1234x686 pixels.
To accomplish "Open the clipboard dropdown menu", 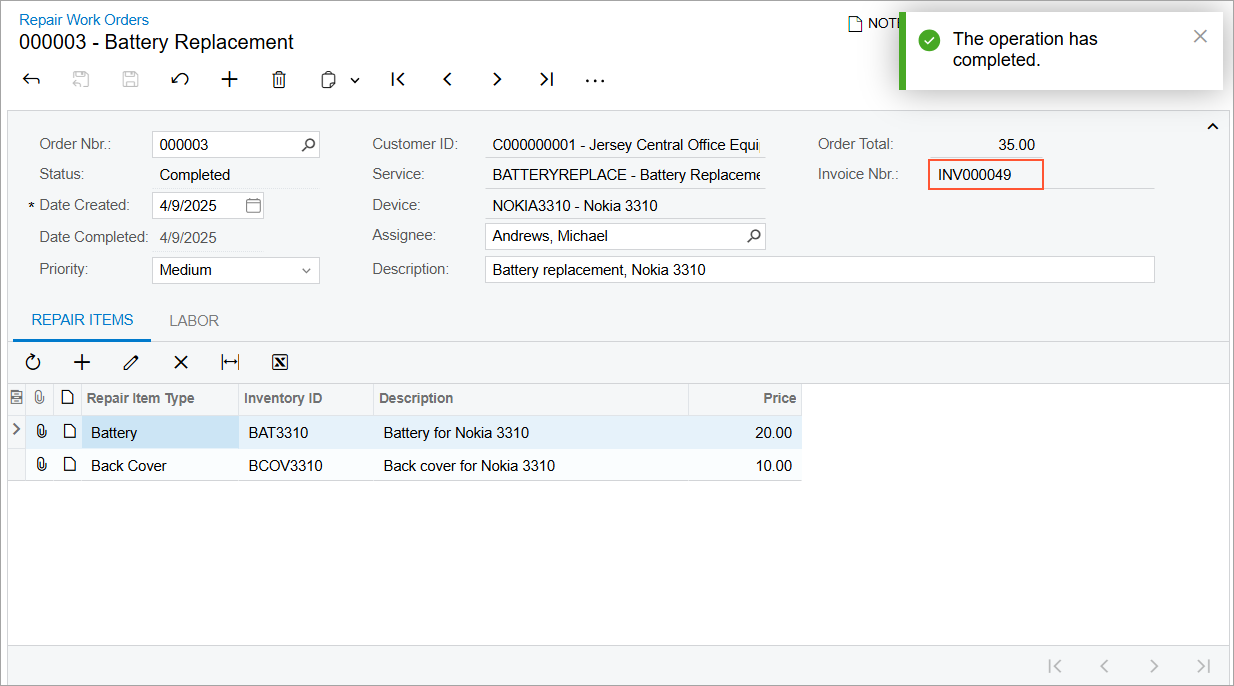I will [354, 81].
